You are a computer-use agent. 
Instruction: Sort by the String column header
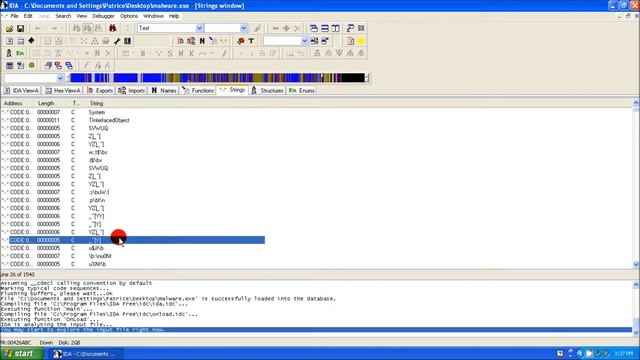97,103
